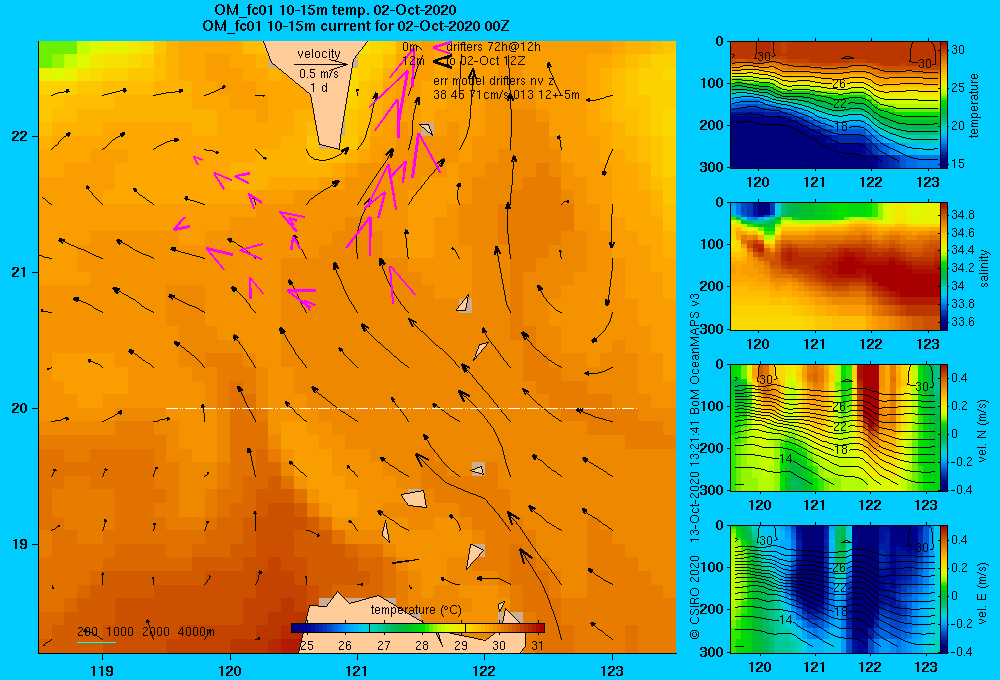Click the main map temperature colorbar

pyautogui.click(x=418, y=628)
